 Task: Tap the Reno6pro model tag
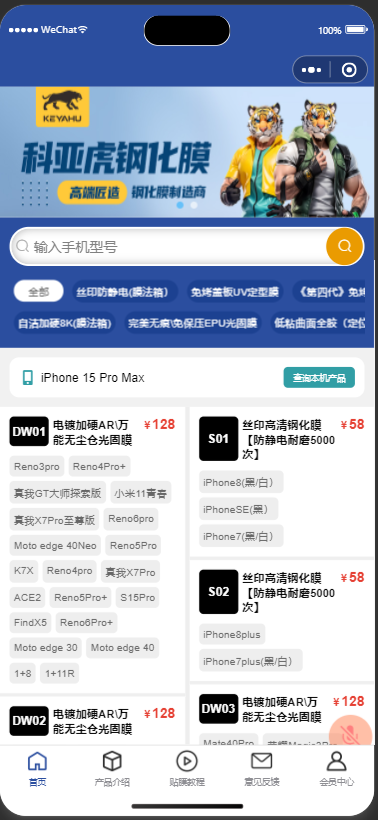(x=131, y=519)
